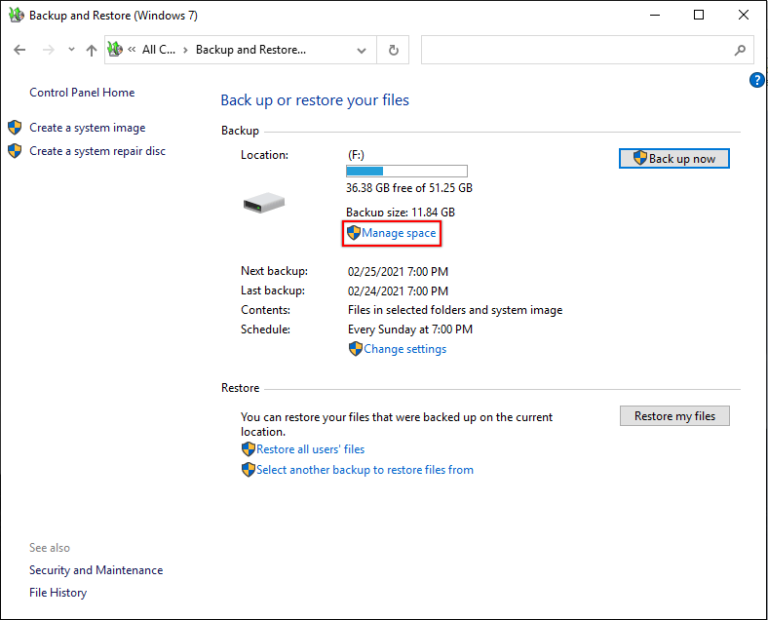Click the Back up now button

(674, 159)
